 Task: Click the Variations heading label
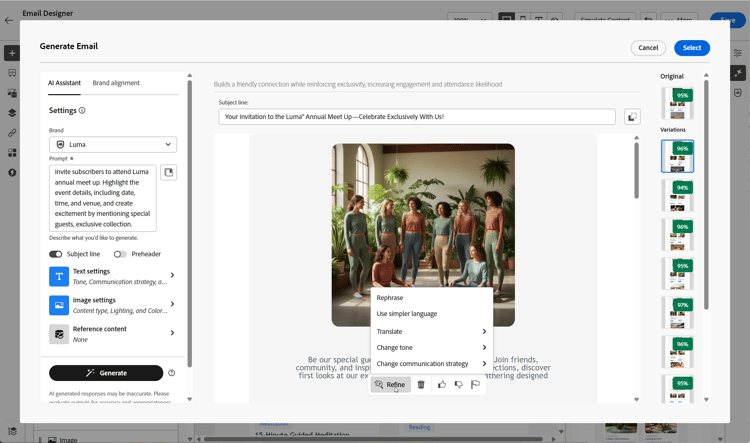click(x=673, y=130)
